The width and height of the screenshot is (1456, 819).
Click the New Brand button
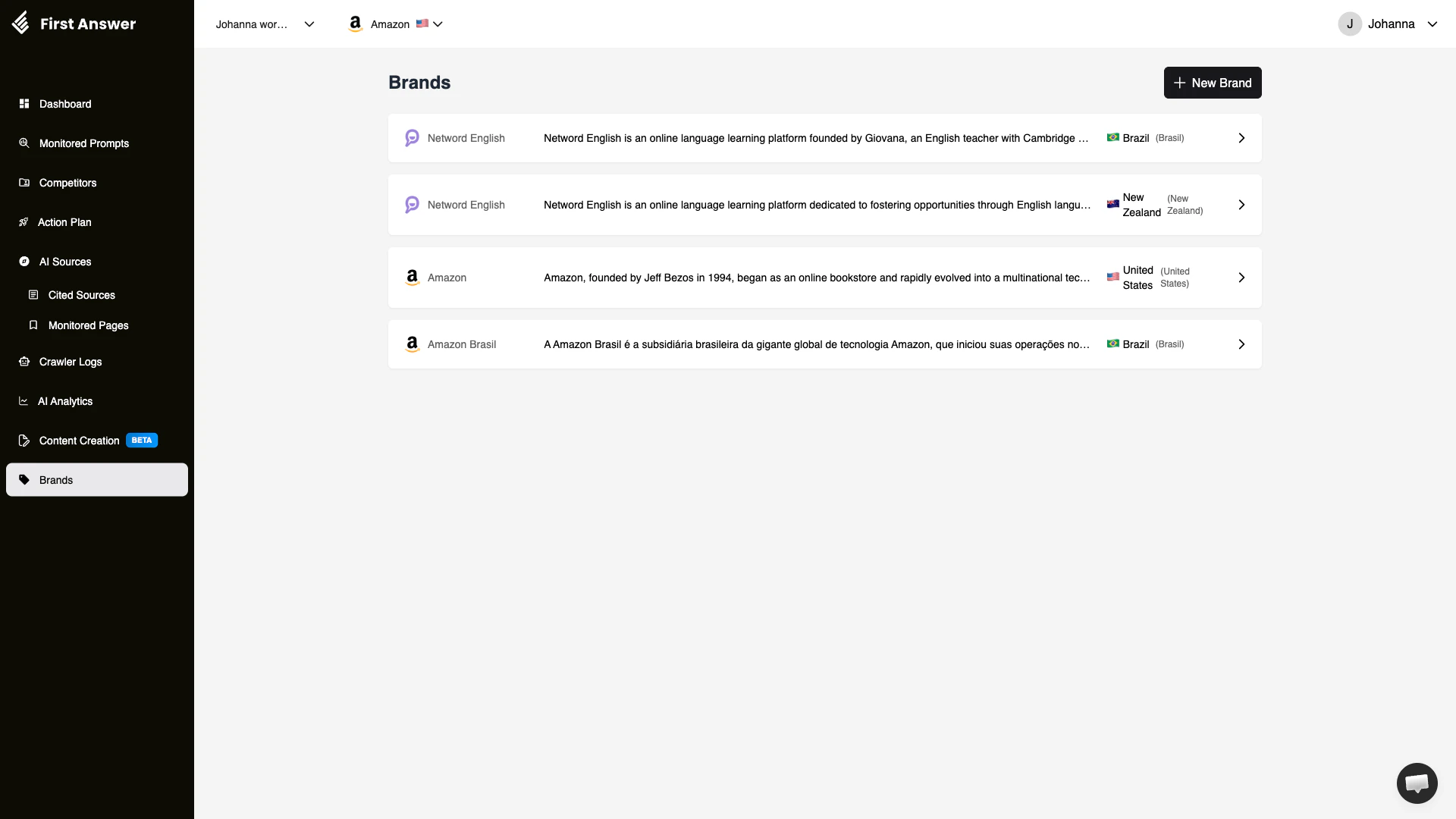(x=1212, y=83)
